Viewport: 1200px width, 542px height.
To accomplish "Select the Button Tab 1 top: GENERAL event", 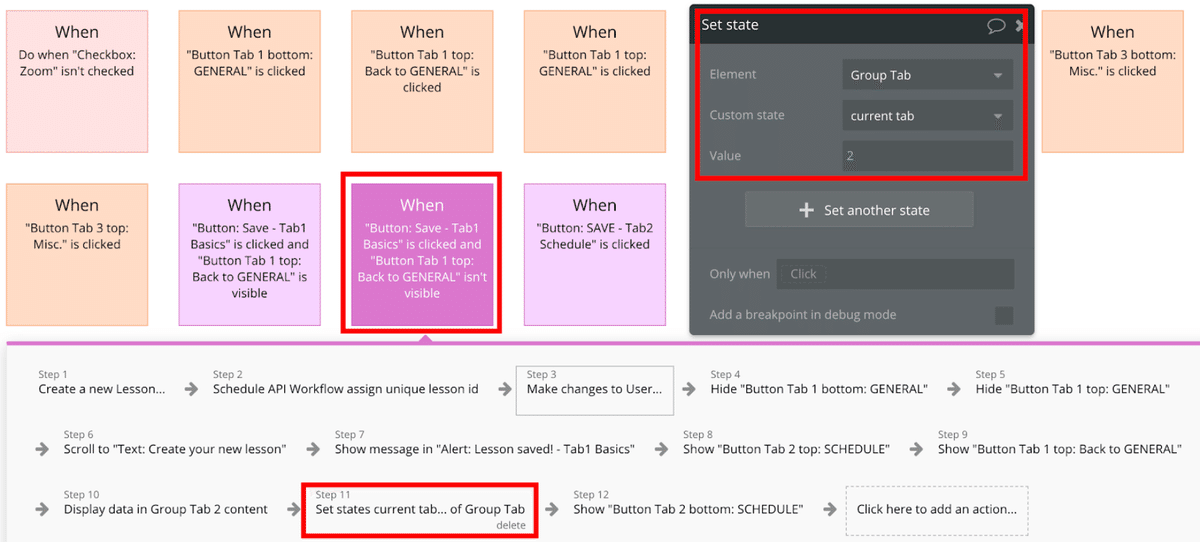I will (595, 82).
